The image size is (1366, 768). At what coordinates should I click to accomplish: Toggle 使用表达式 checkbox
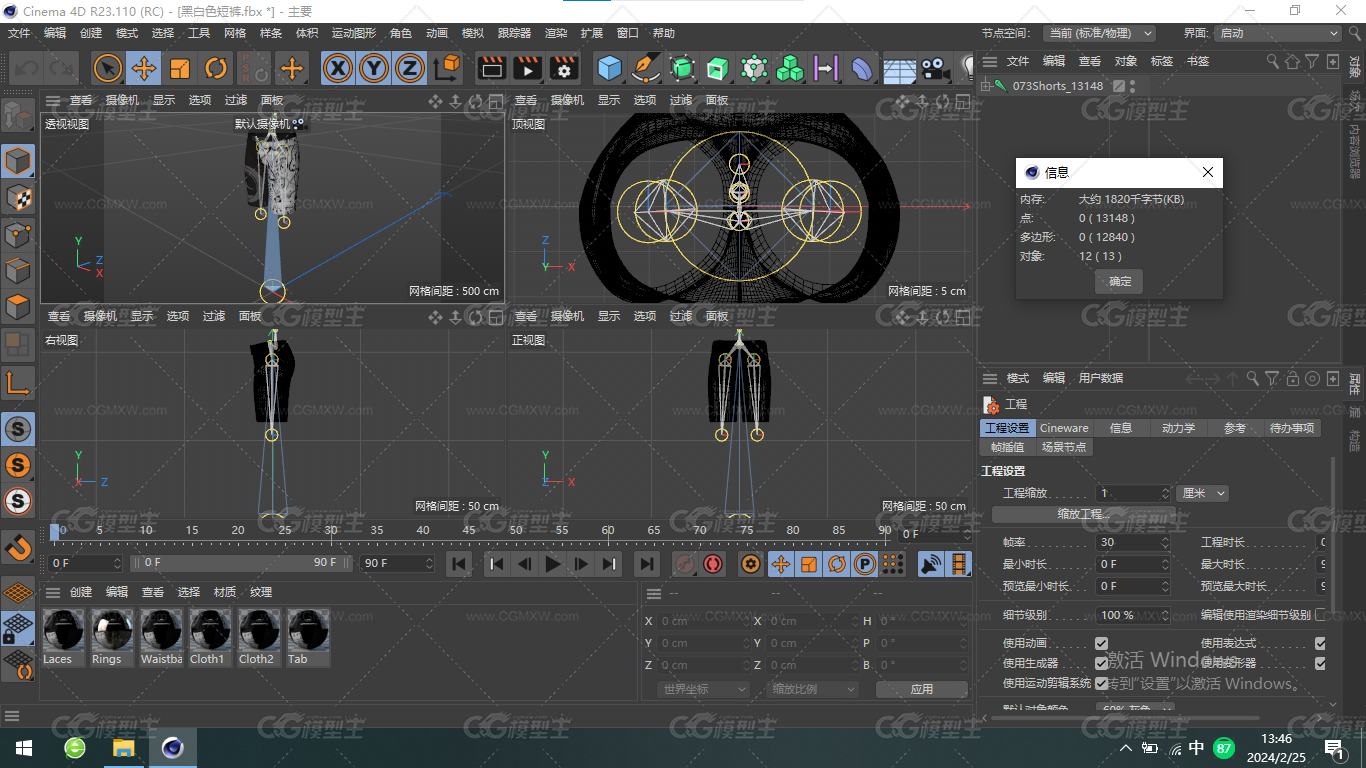click(x=1320, y=643)
